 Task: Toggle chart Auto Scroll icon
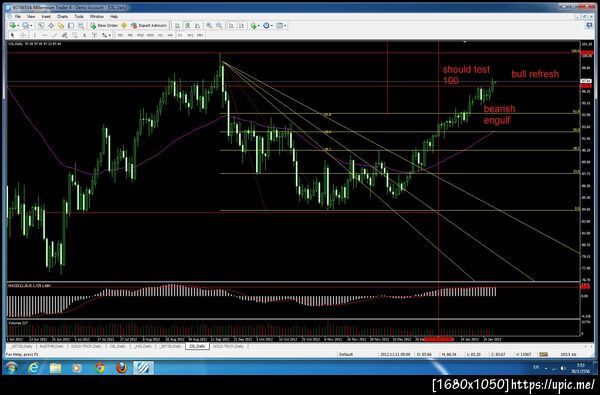pyautogui.click(x=232, y=26)
